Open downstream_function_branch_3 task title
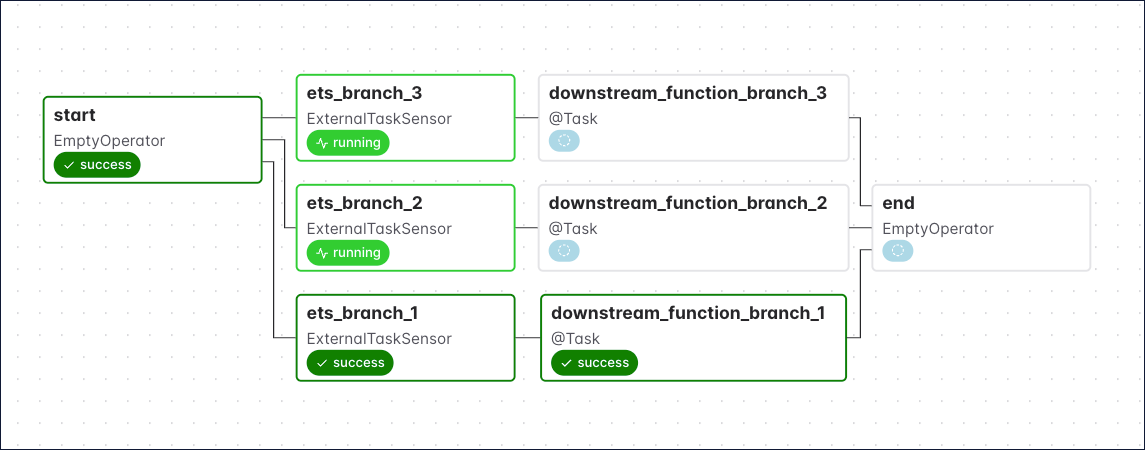This screenshot has height=450, width=1145. tap(687, 94)
